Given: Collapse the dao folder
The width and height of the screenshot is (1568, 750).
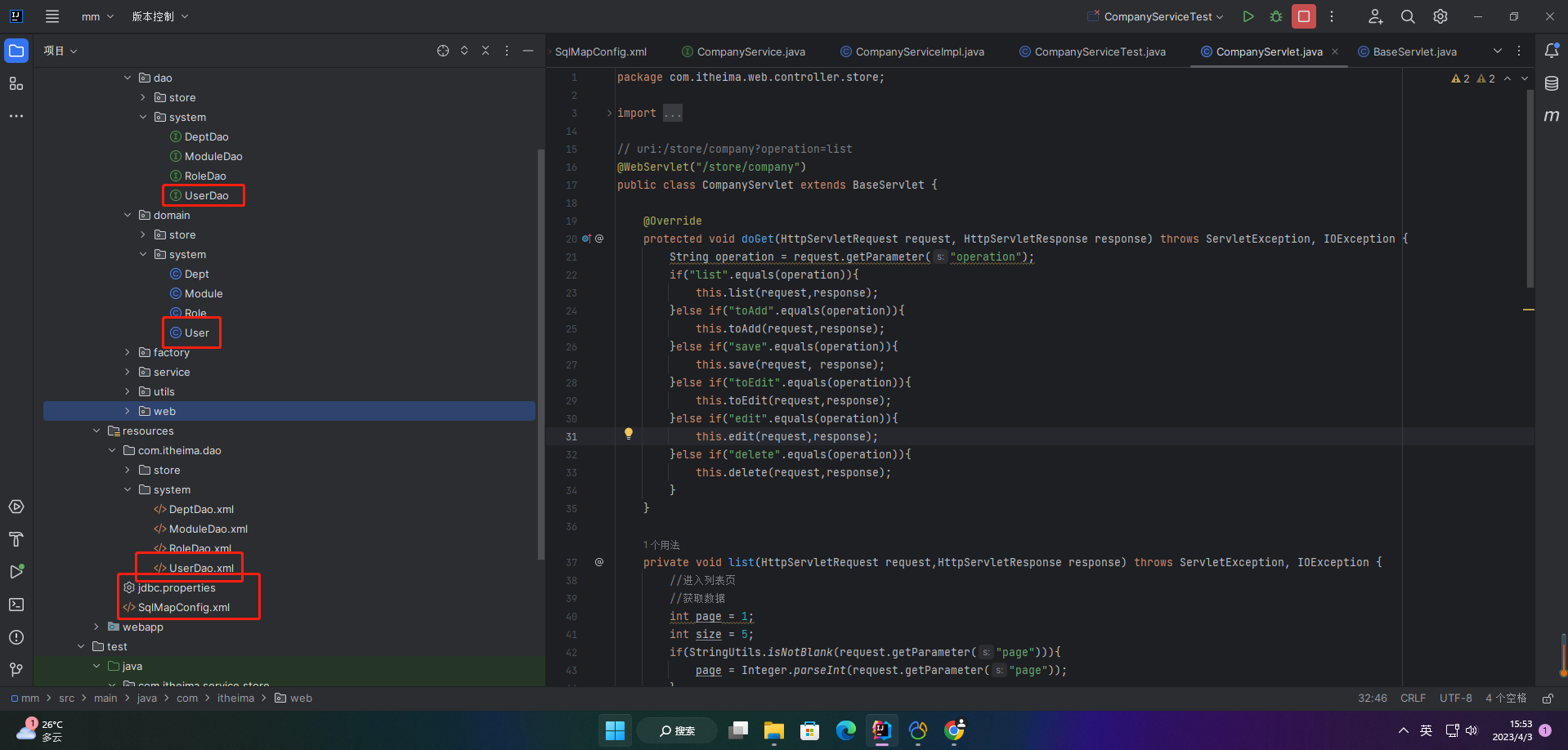Looking at the screenshot, I should point(128,78).
